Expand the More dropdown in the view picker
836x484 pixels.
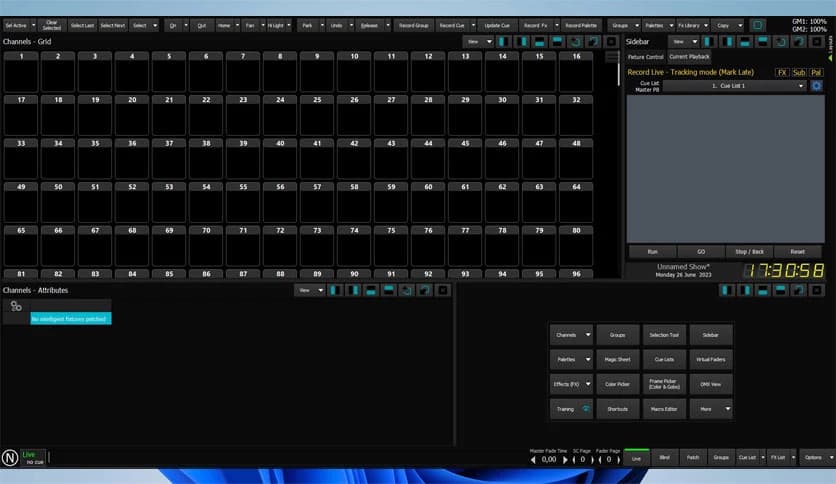point(728,409)
